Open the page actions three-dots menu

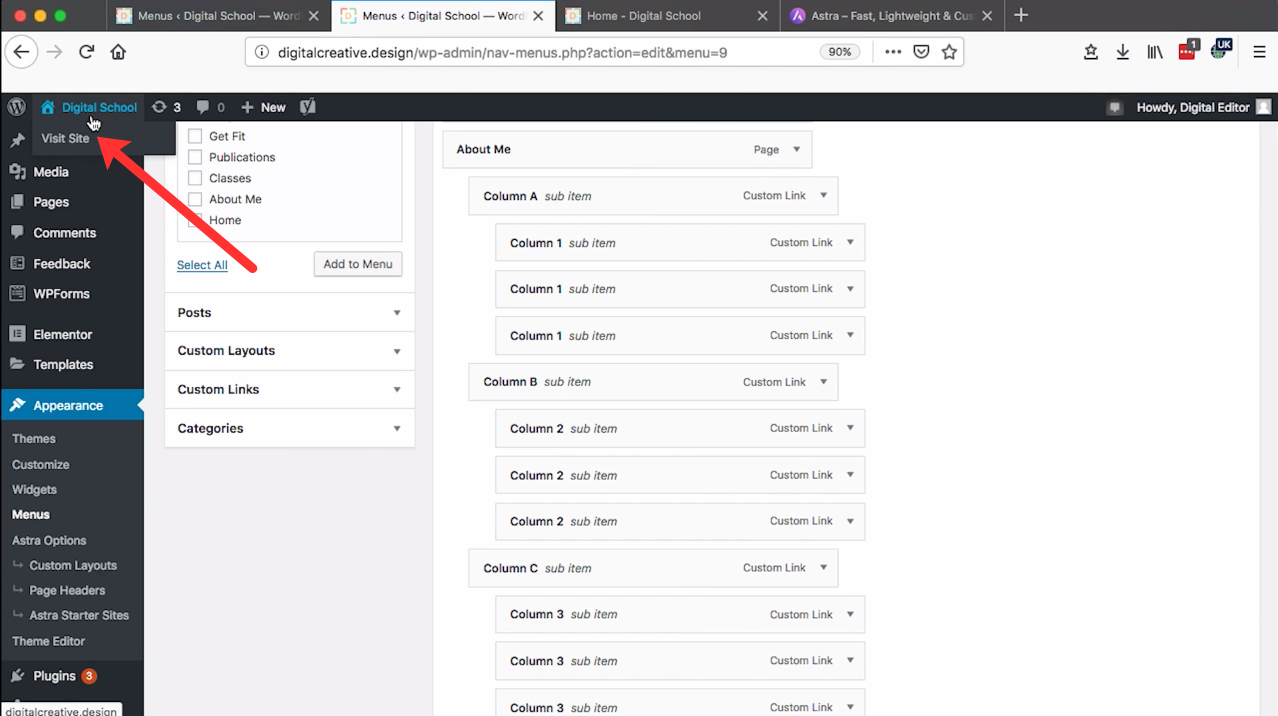(893, 52)
